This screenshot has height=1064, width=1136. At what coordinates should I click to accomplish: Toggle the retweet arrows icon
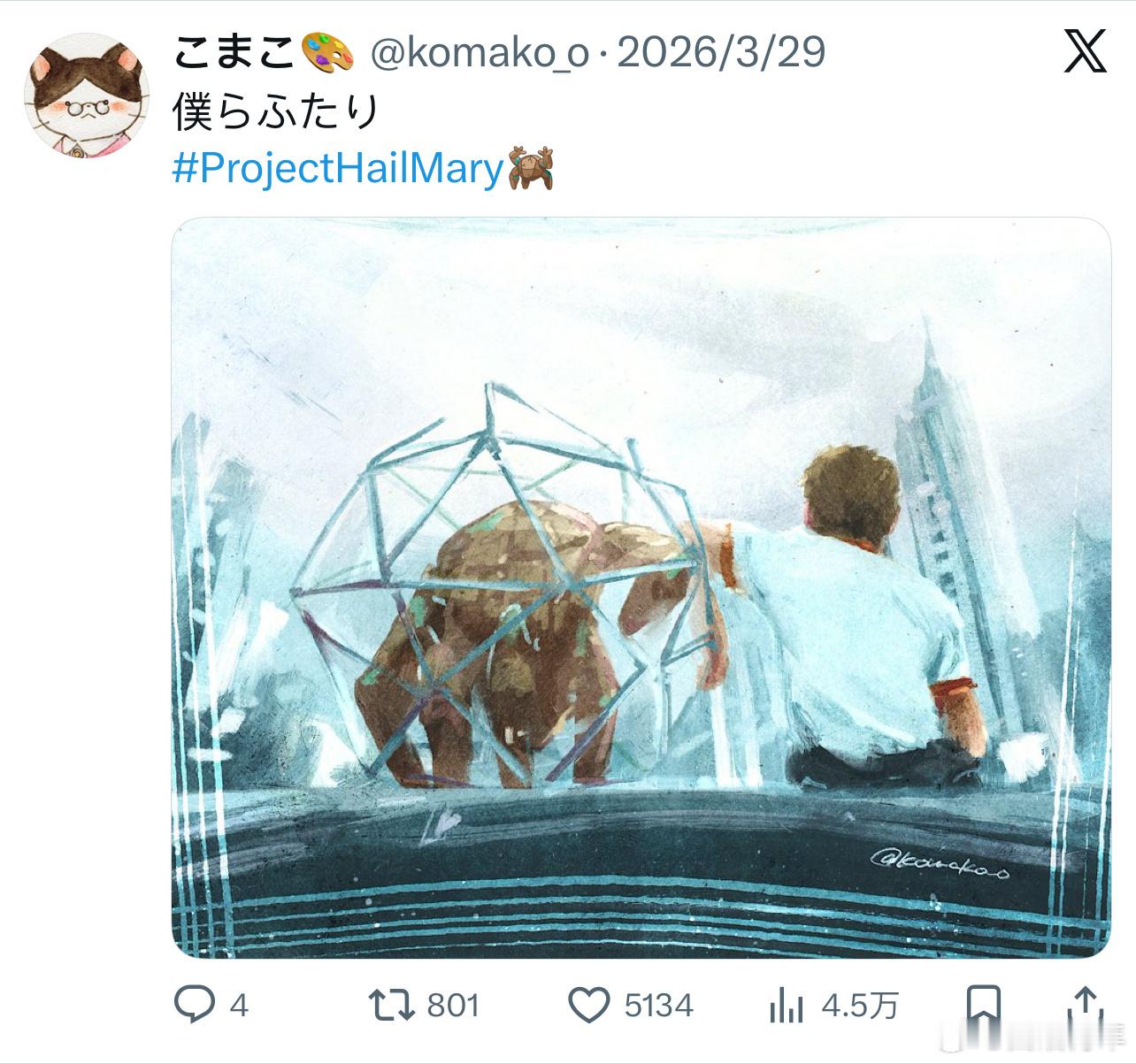click(x=390, y=1006)
